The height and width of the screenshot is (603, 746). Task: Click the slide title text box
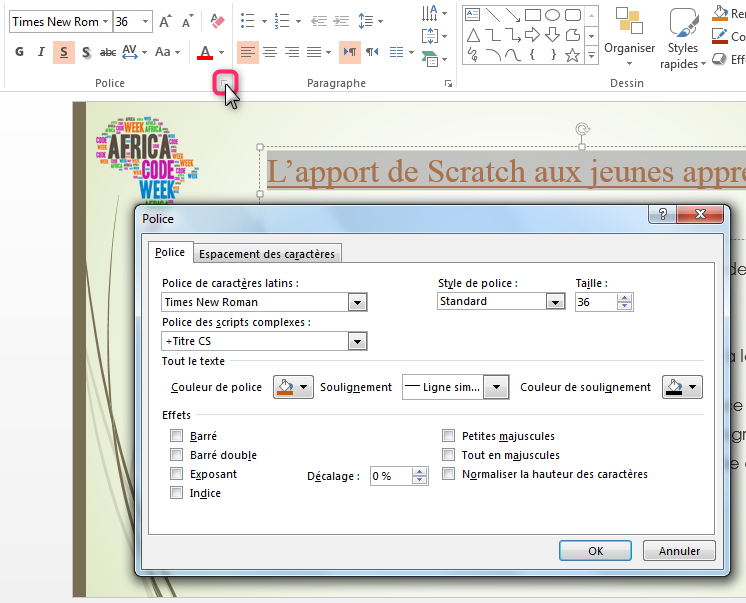click(506, 171)
